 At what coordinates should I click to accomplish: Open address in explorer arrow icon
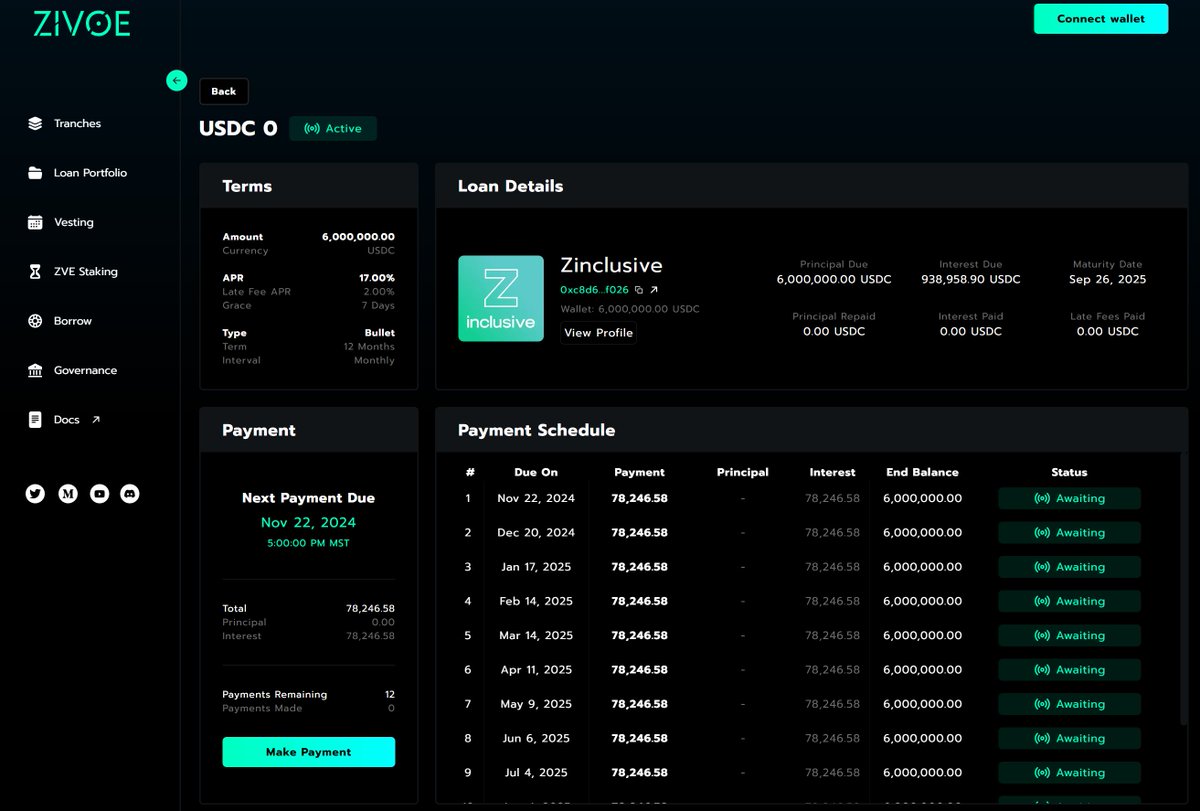tap(654, 290)
